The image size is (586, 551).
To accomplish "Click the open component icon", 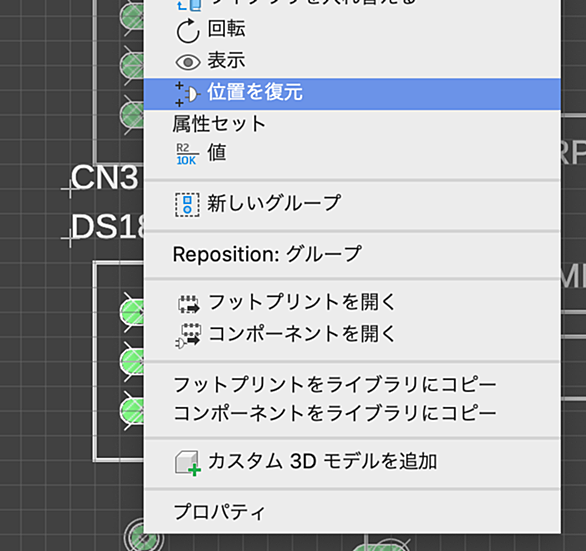I will 188,336.
